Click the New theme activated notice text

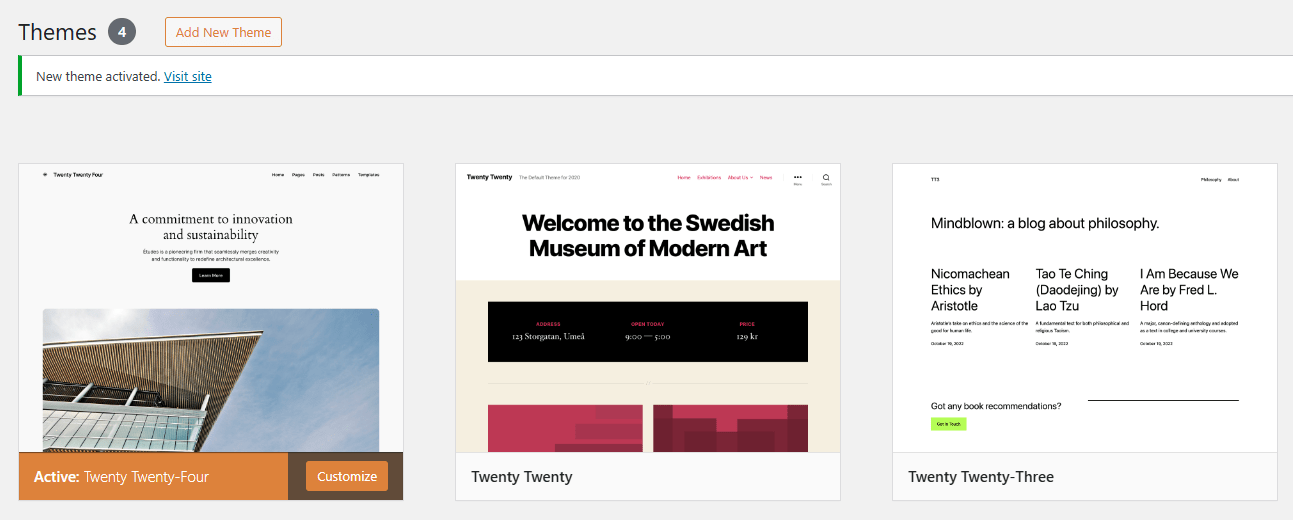[98, 76]
